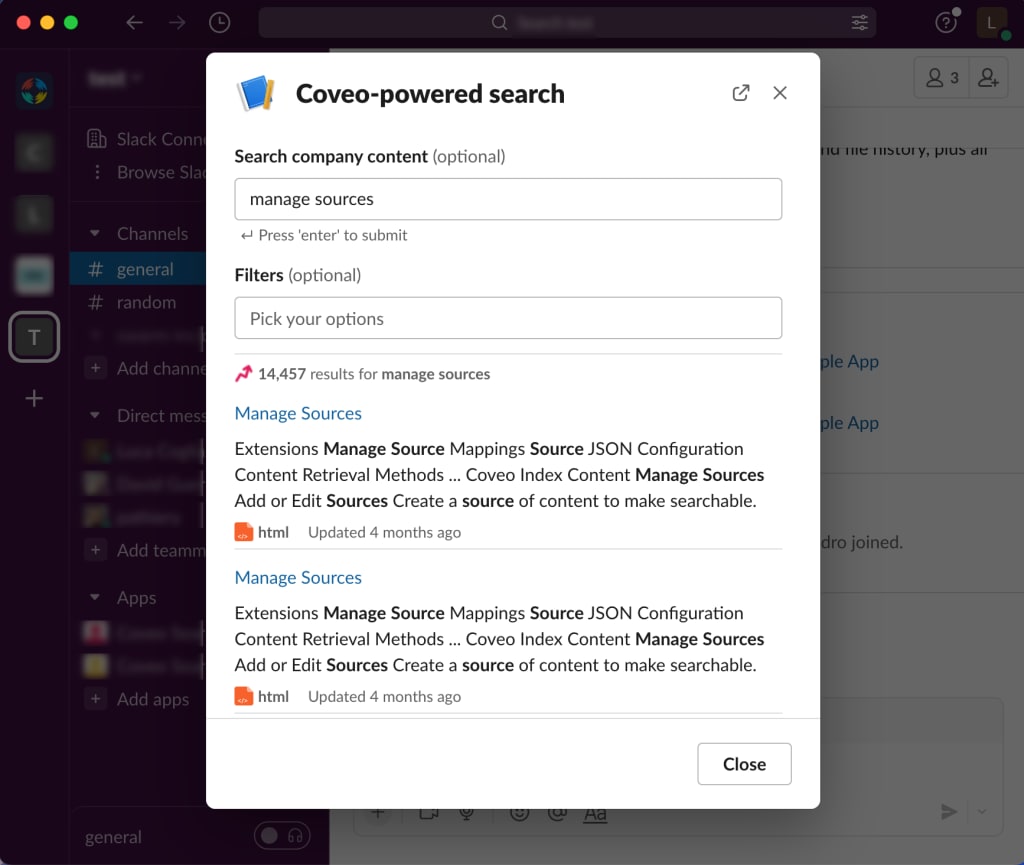
Task: Open the Filters 'Pick your options' dropdown
Action: pyautogui.click(x=508, y=318)
